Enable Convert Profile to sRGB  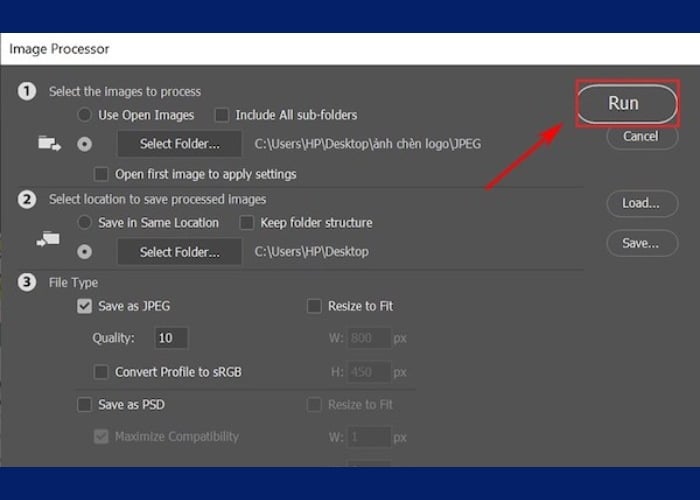pyautogui.click(x=101, y=372)
